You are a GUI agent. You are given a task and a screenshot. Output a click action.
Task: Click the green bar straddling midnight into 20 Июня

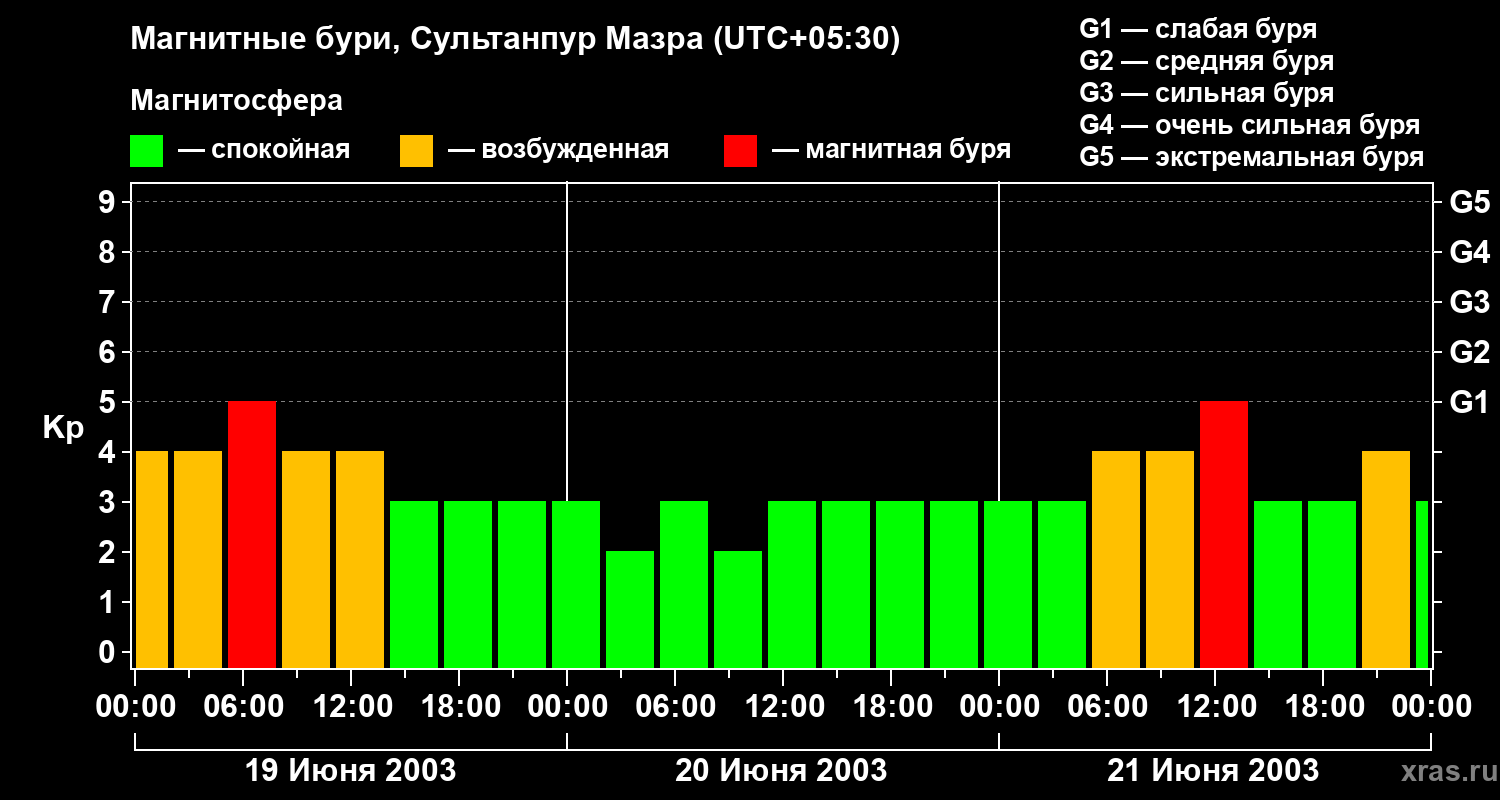(x=576, y=584)
